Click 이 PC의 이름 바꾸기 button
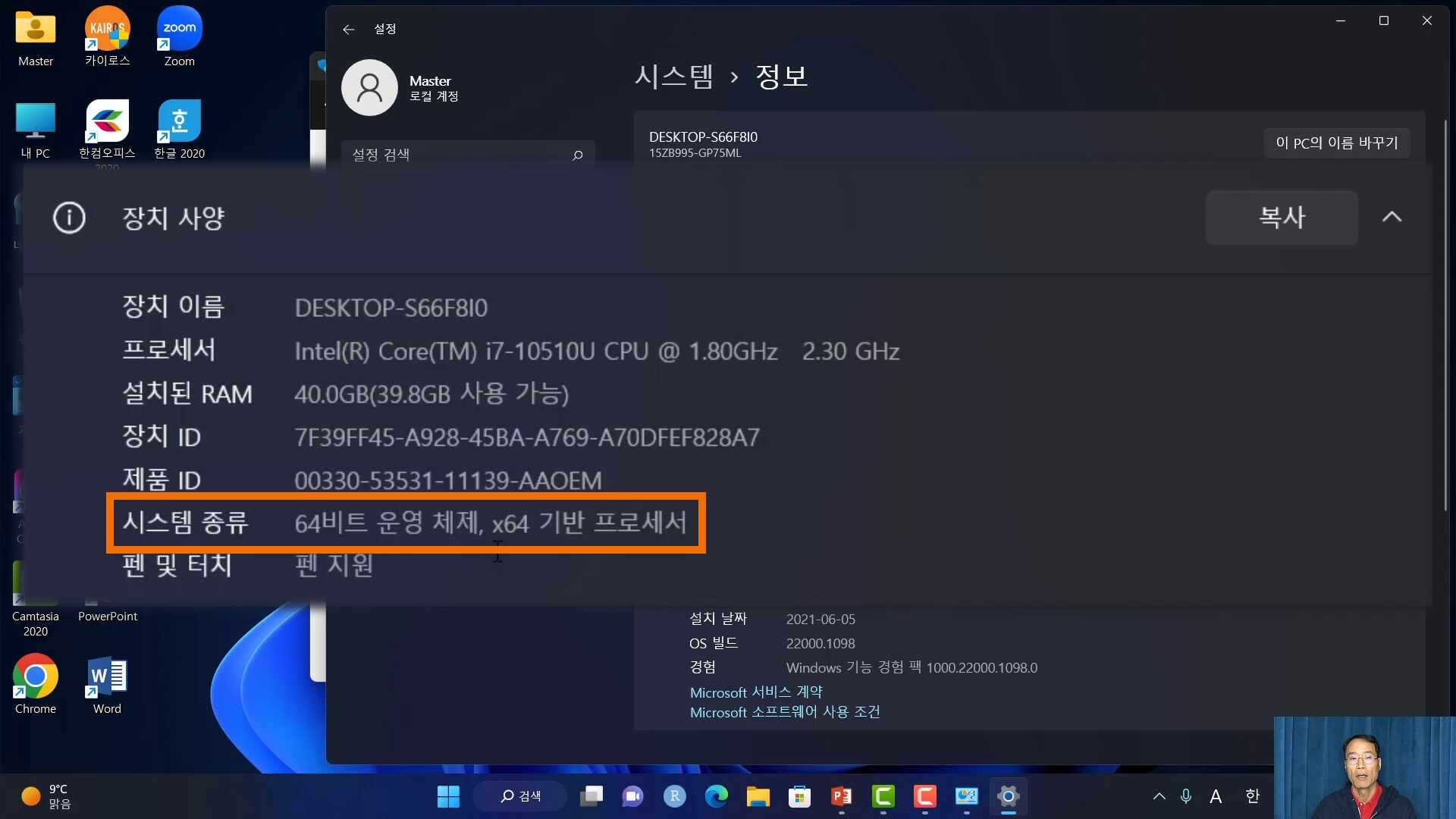 click(x=1337, y=142)
